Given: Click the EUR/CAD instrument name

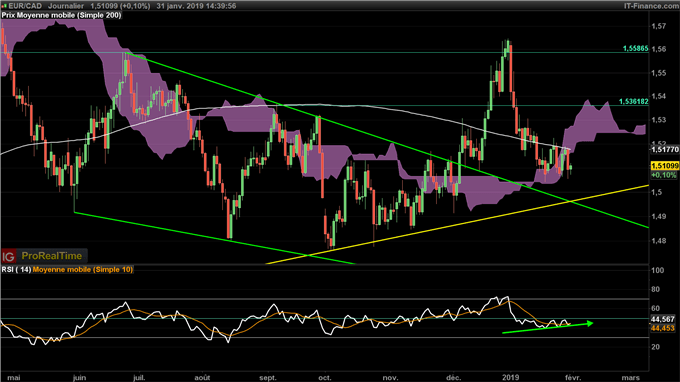Looking at the screenshot, I should pyautogui.click(x=25, y=6).
